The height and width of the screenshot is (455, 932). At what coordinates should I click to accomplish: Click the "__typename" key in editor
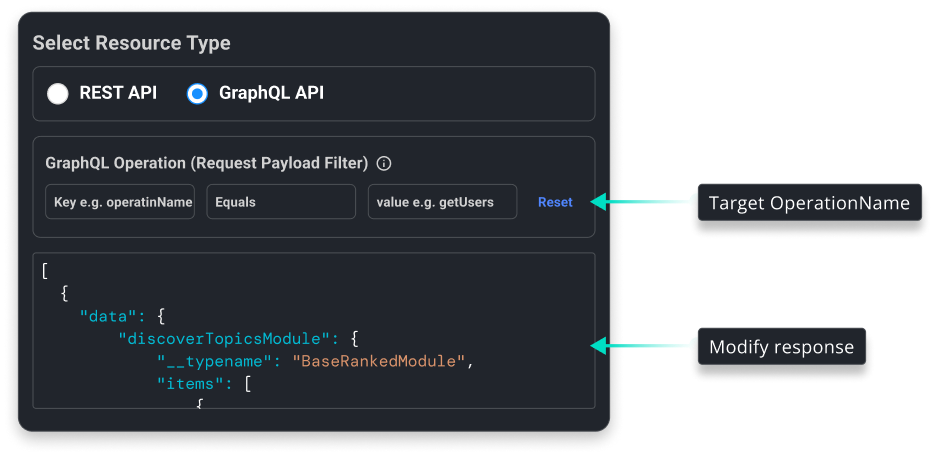[215, 361]
